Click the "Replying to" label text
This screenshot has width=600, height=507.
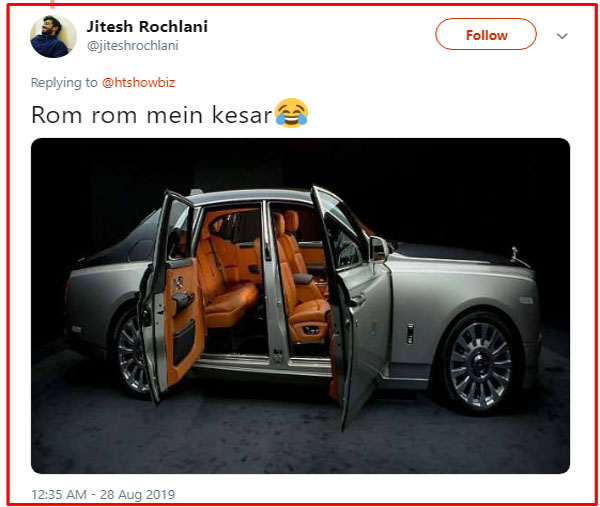coord(64,82)
